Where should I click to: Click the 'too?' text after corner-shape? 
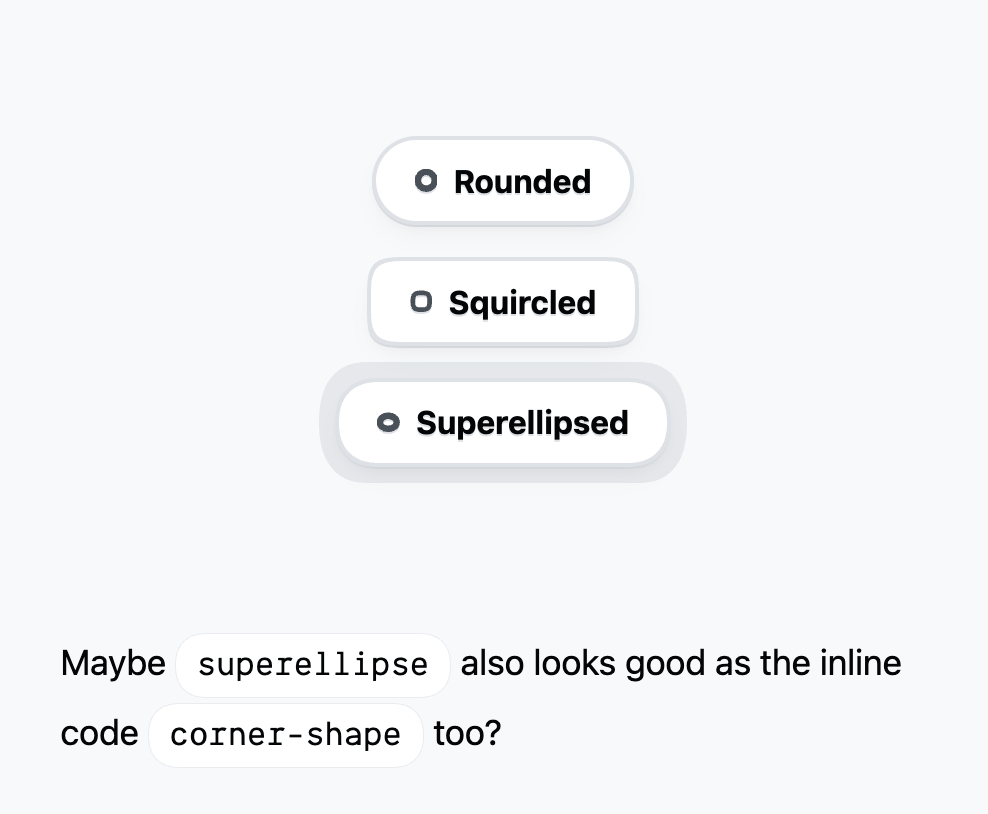467,735
